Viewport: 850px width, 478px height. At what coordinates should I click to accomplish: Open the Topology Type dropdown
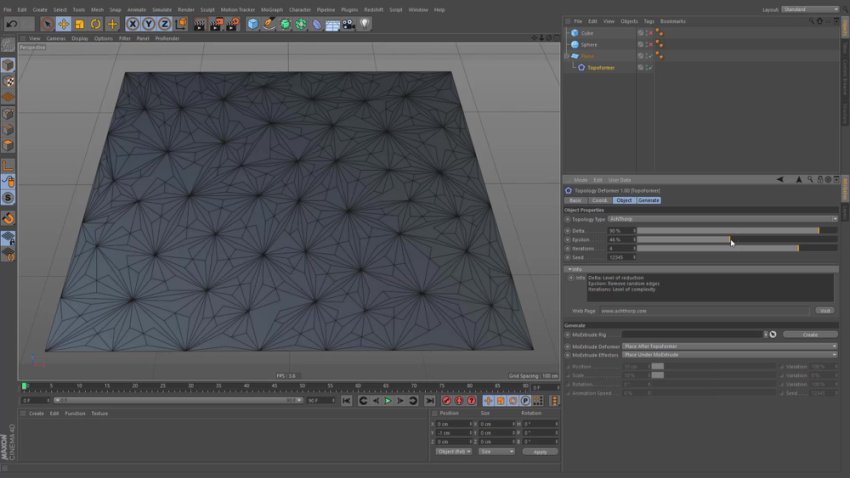point(723,219)
